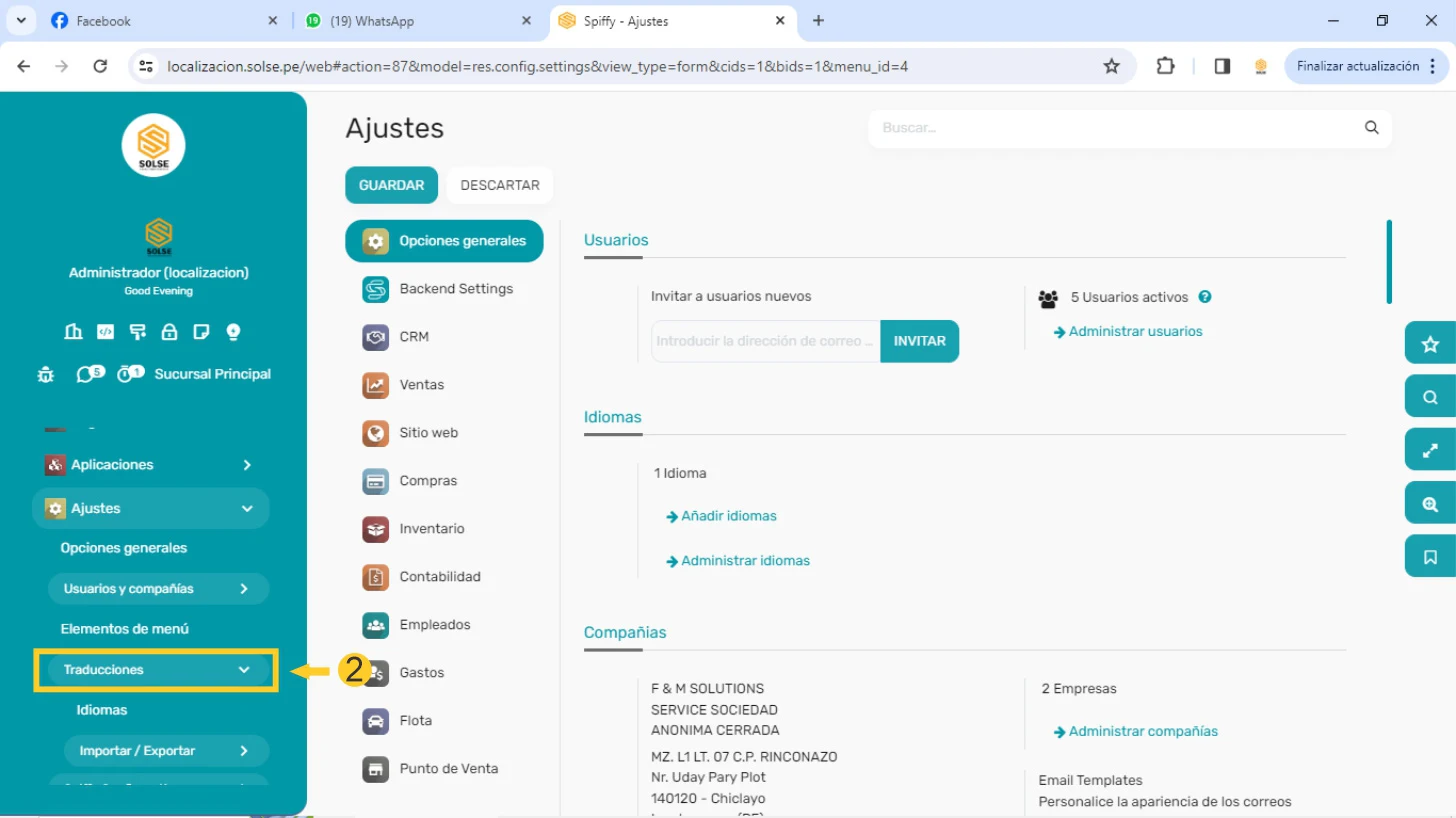The image size is (1456, 818).
Task: Open the code editor icon in sidebar
Action: pyautogui.click(x=105, y=332)
